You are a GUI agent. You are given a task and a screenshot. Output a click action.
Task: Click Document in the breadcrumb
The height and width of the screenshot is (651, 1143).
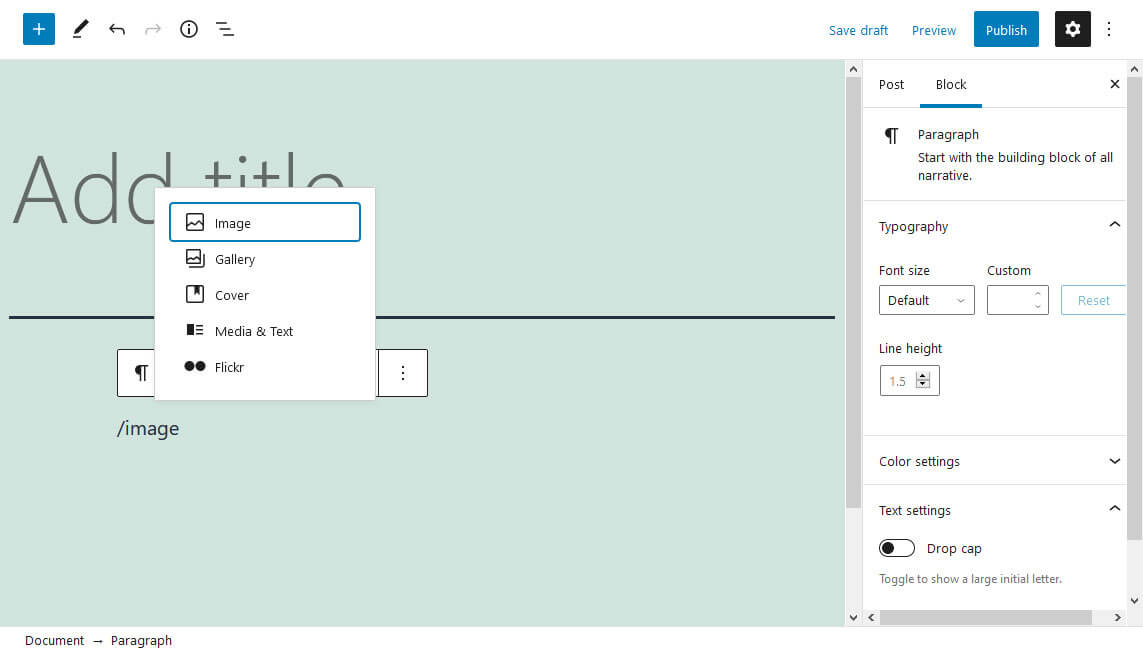(55, 640)
